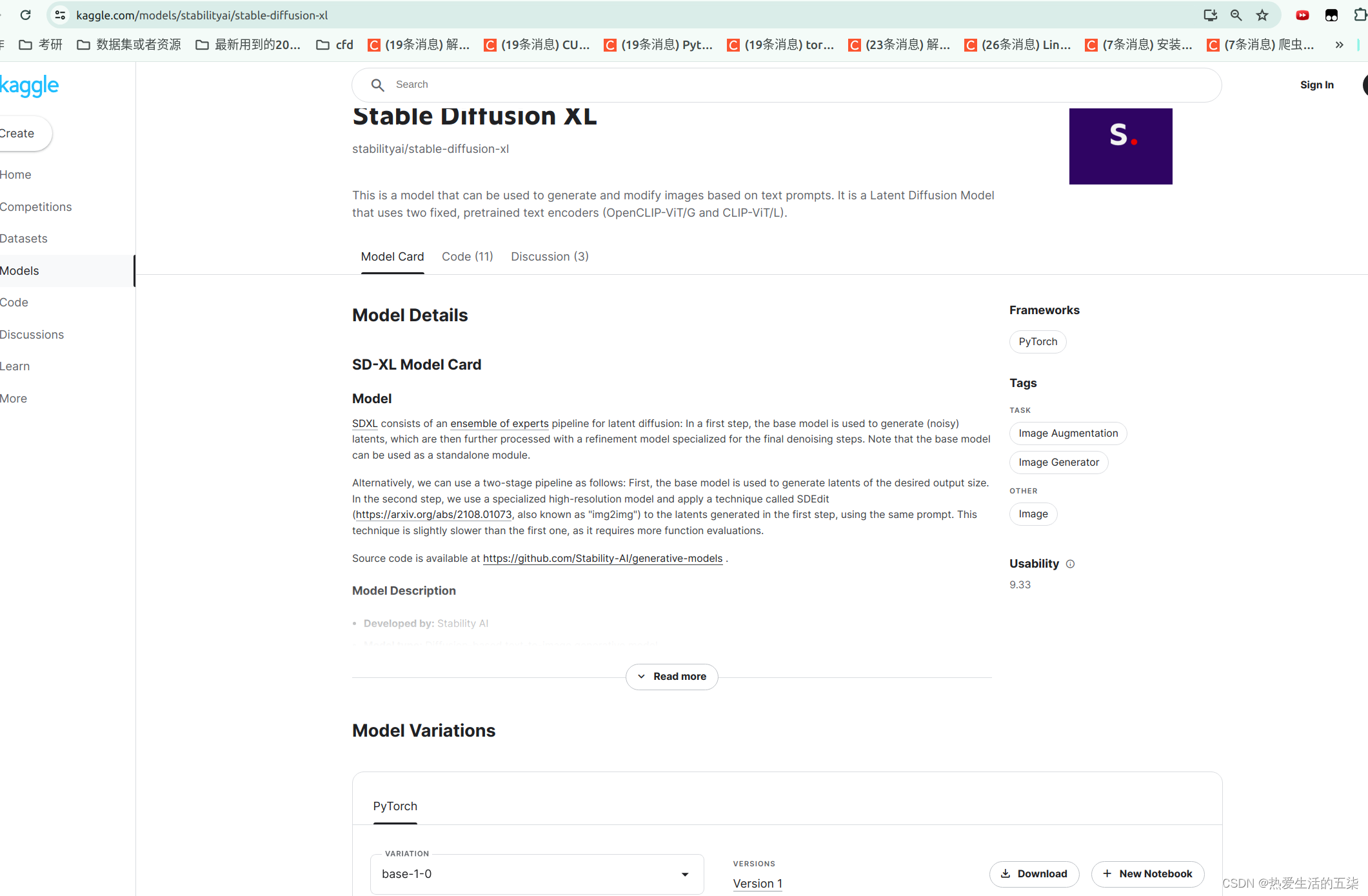Open the generative-models GitHub link

(x=602, y=559)
